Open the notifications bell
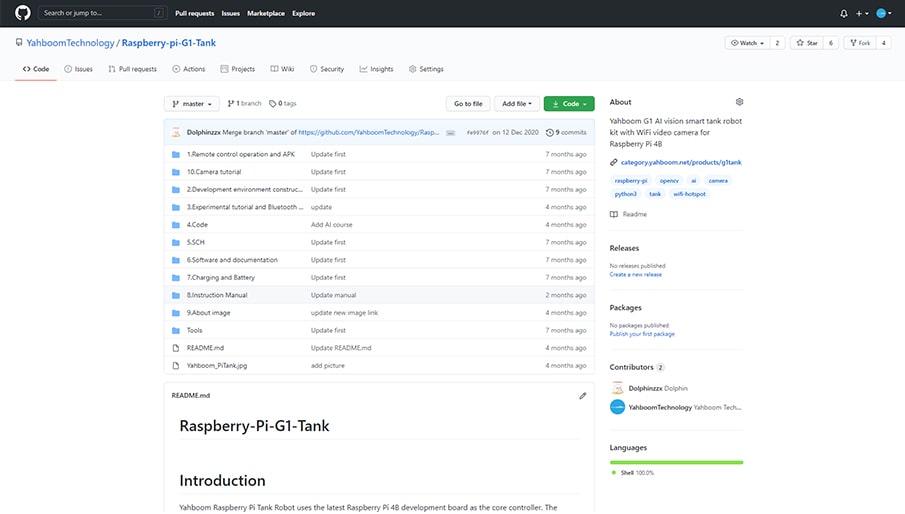The image size is (905, 514). coord(844,13)
